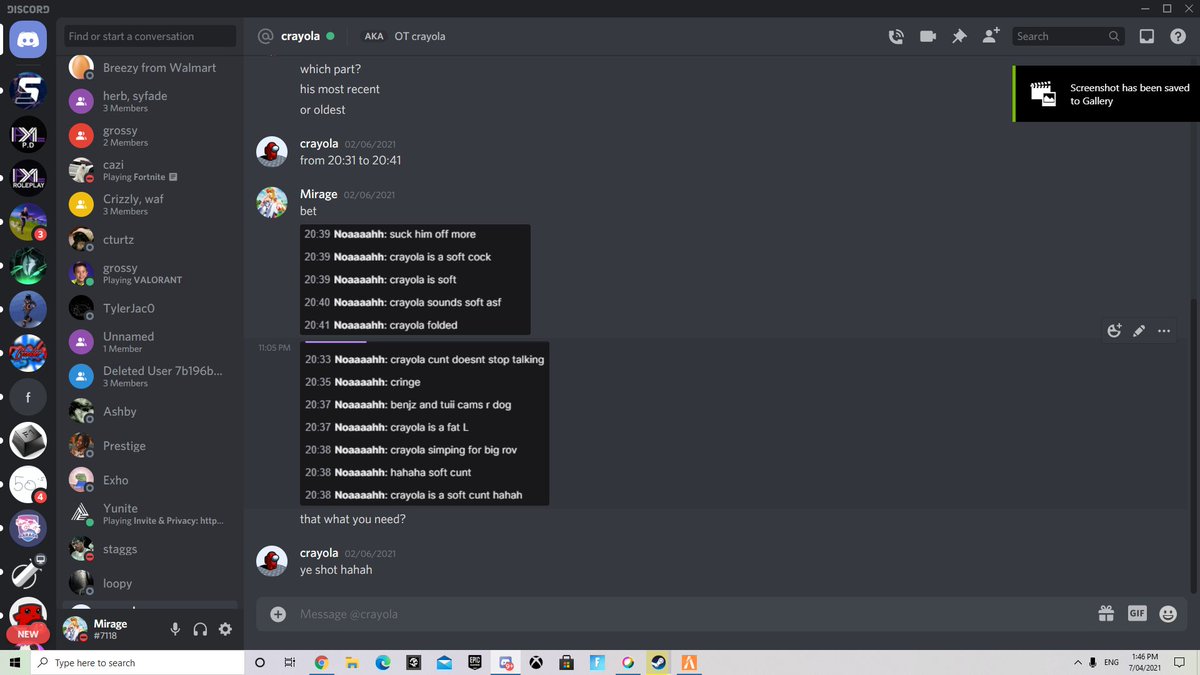The height and width of the screenshot is (675, 1200).
Task: Toggle headphone deafen
Action: [200, 629]
